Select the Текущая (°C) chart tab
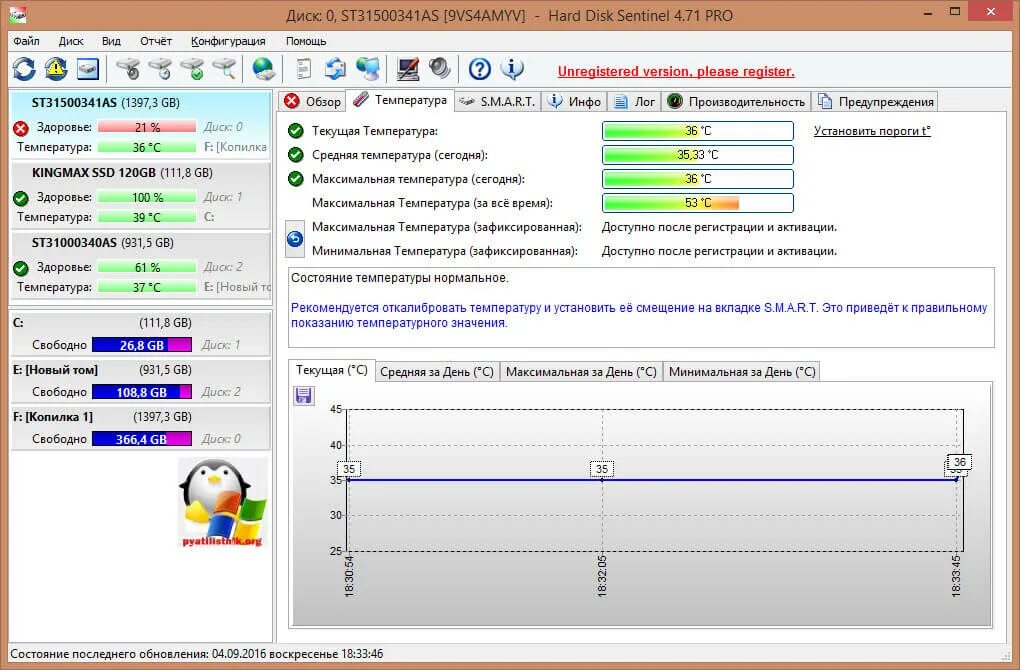The height and width of the screenshot is (670, 1020). tap(332, 370)
